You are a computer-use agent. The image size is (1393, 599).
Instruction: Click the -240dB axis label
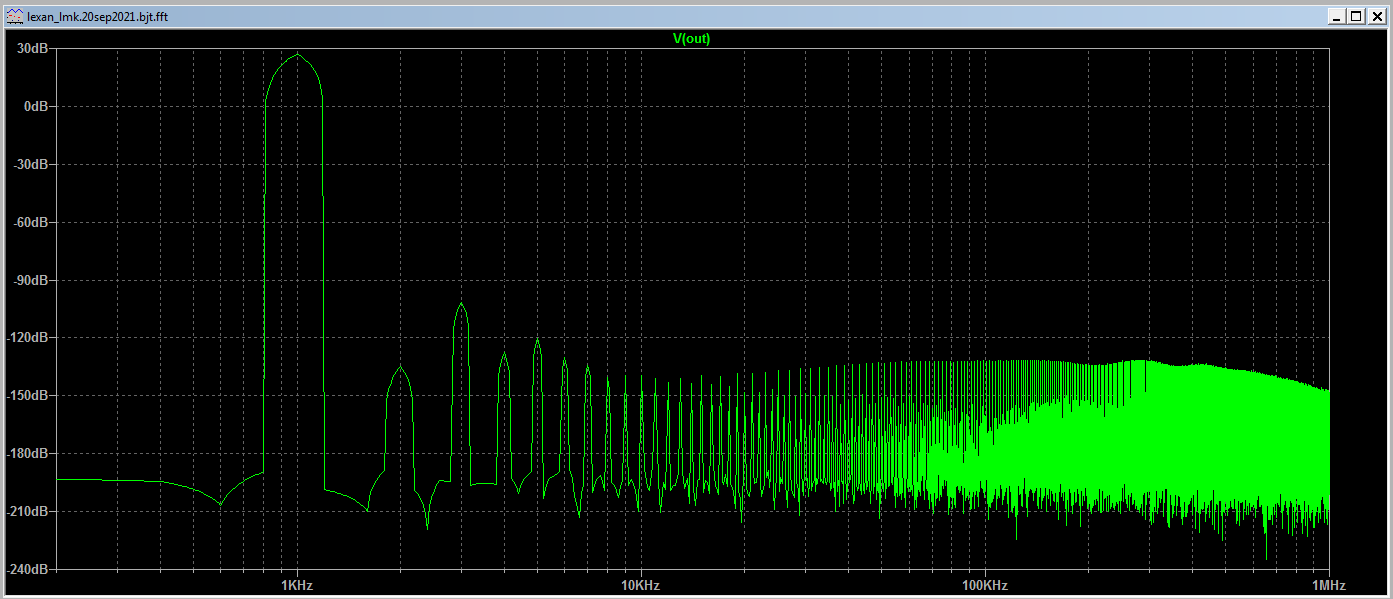click(x=28, y=569)
